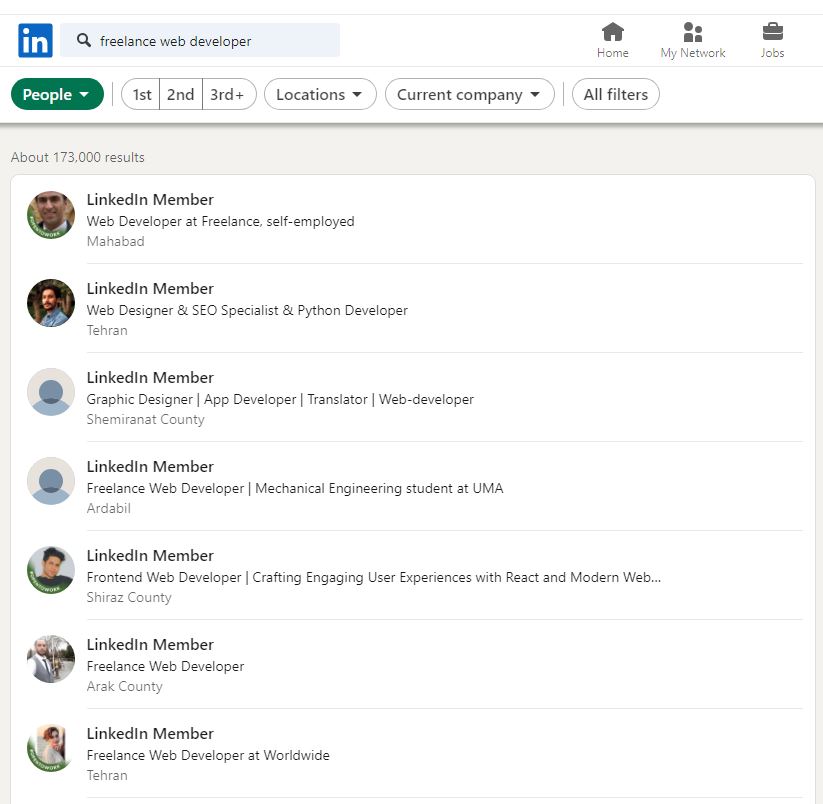This screenshot has width=823, height=804.
Task: Open profile photo of Arak County member
Action: point(51,659)
